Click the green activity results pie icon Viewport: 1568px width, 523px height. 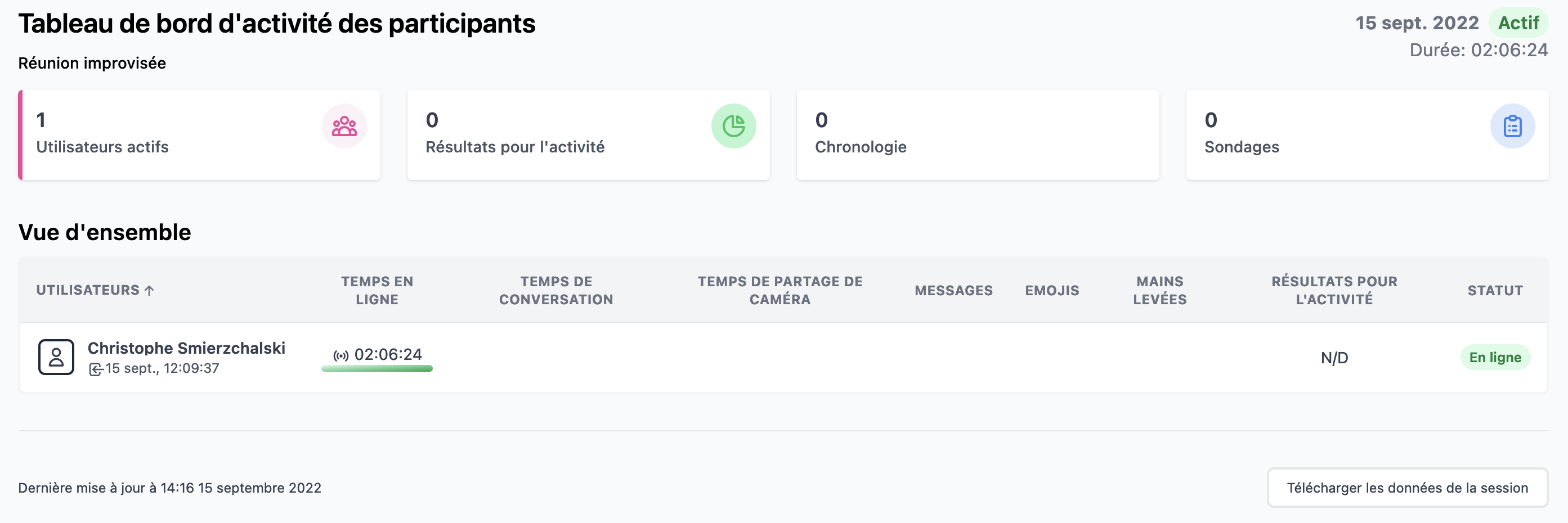coord(733,126)
